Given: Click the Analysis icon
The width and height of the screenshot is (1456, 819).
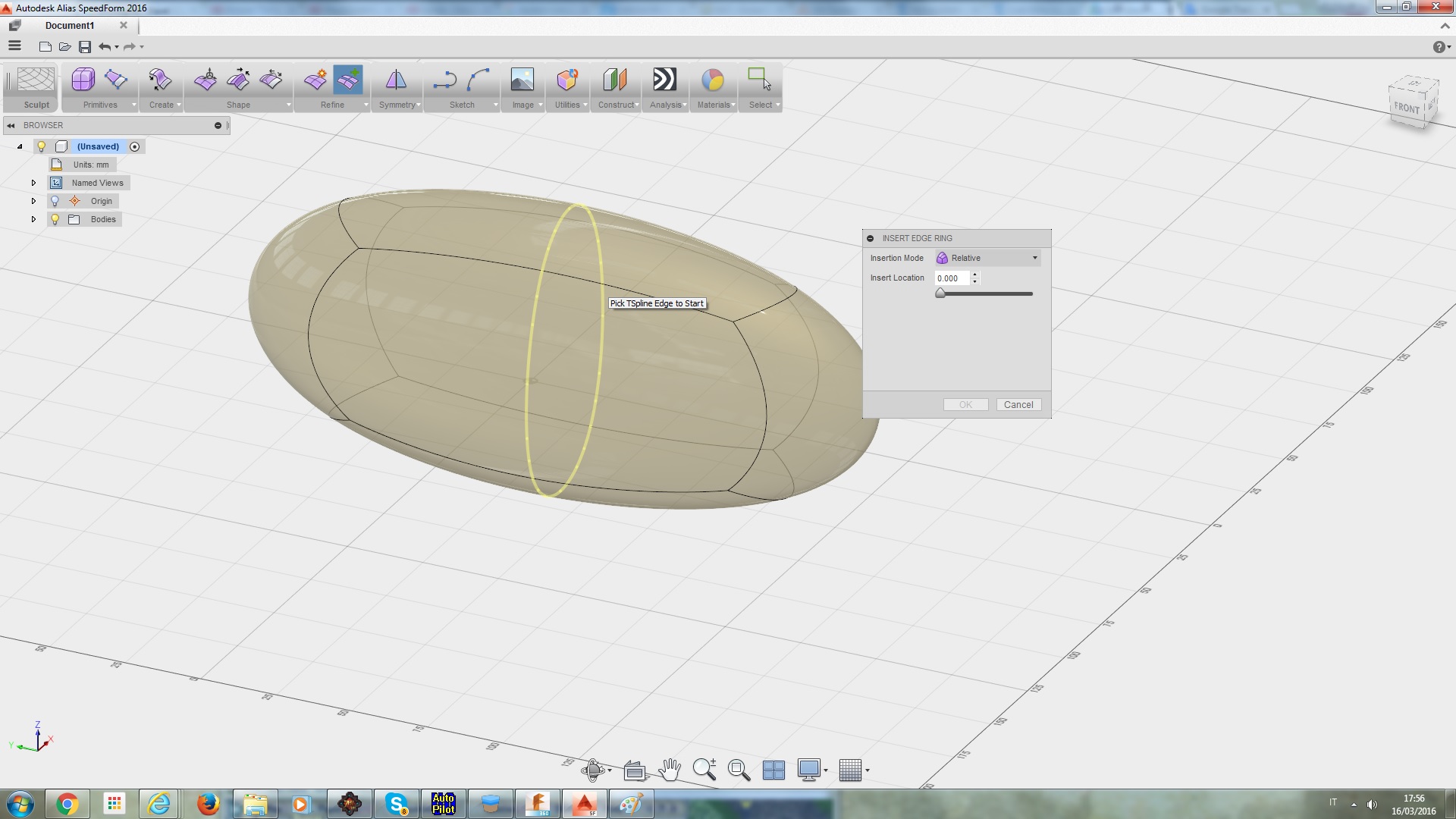Looking at the screenshot, I should pos(664,80).
